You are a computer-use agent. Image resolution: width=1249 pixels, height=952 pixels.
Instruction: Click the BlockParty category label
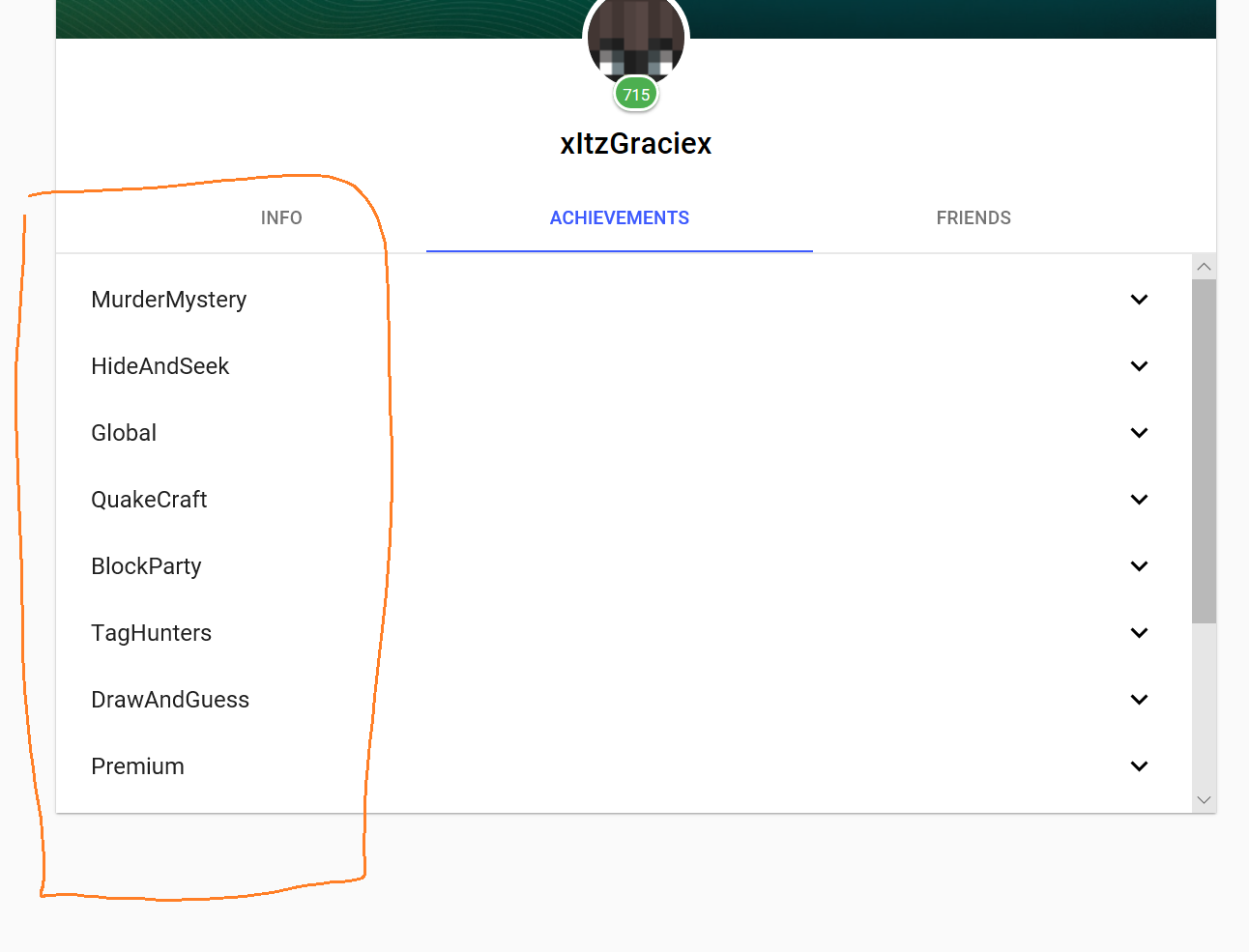[146, 566]
